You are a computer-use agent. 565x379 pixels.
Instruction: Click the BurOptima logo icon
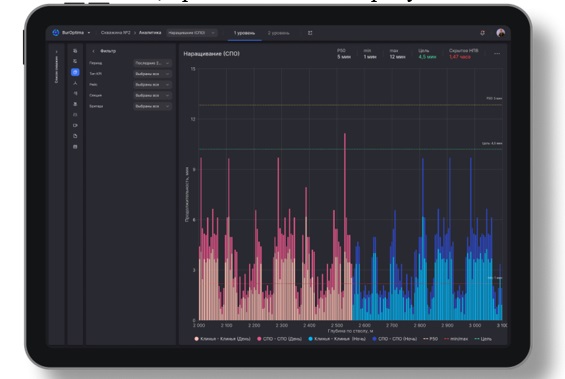56,33
